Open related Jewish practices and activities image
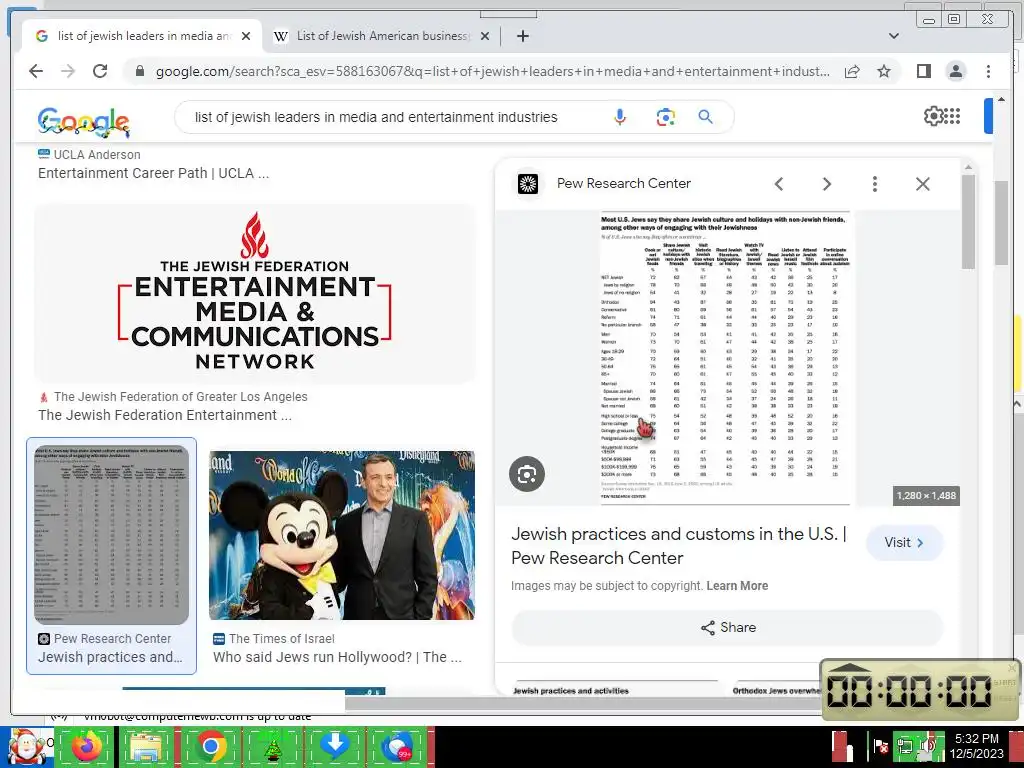 pyautogui.click(x=614, y=686)
